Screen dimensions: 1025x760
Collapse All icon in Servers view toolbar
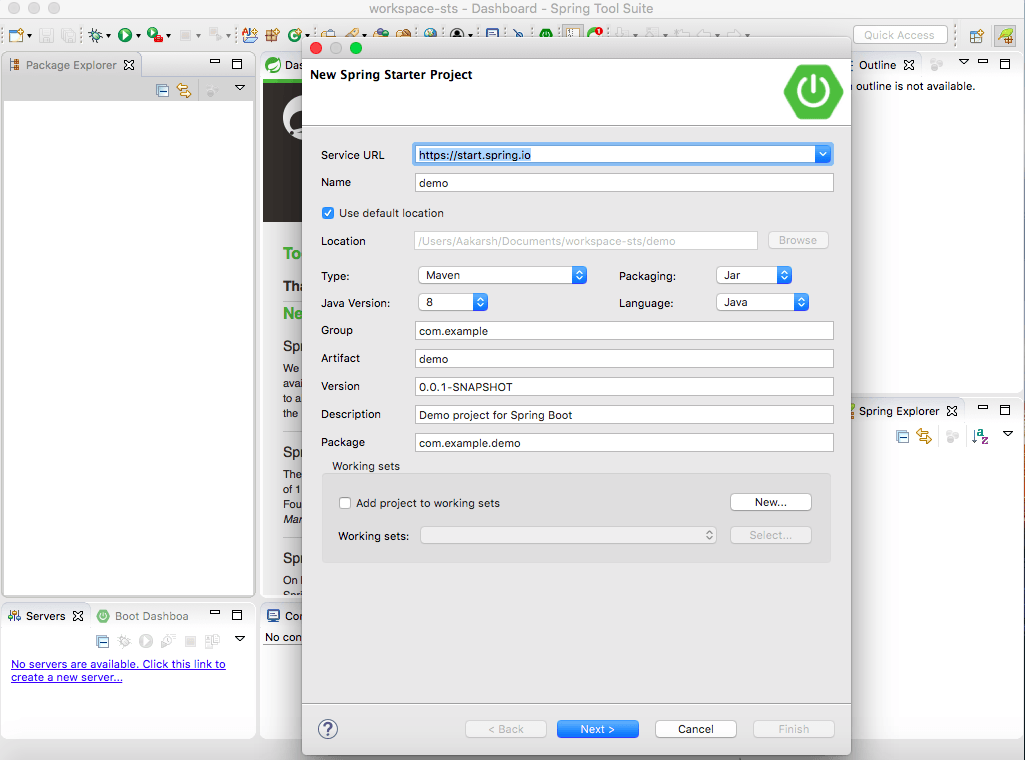[103, 641]
